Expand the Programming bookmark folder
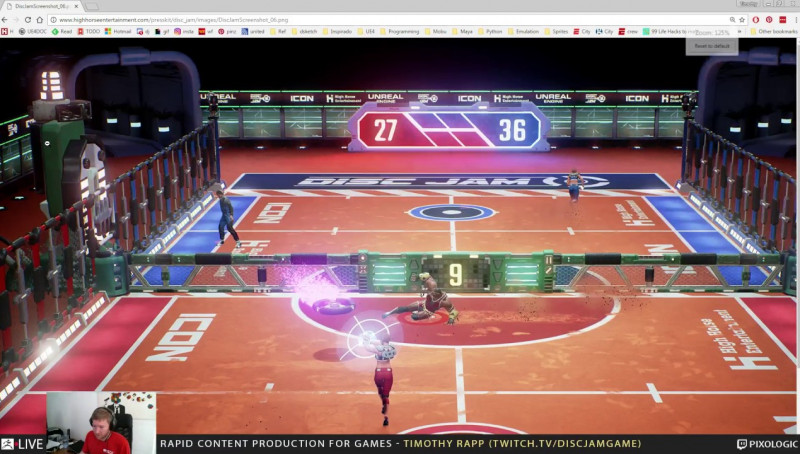This screenshot has width=800, height=454. coord(399,32)
